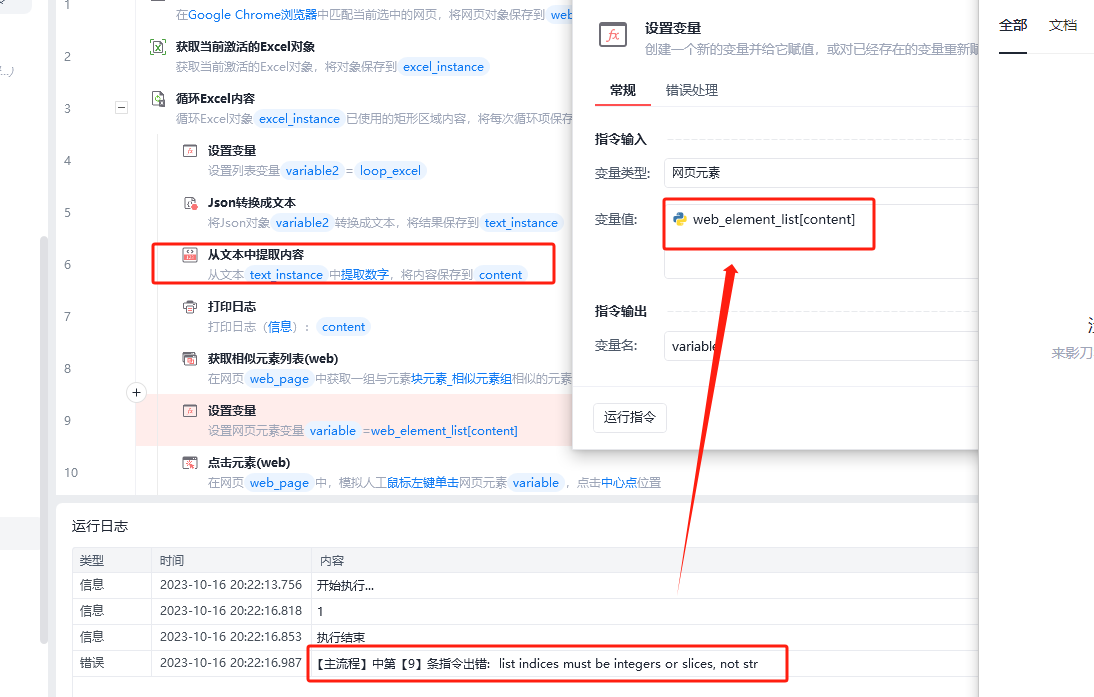Click variable2 tag in line 4 设置变量
Screen dimensions: 1094x697
click(x=312, y=171)
